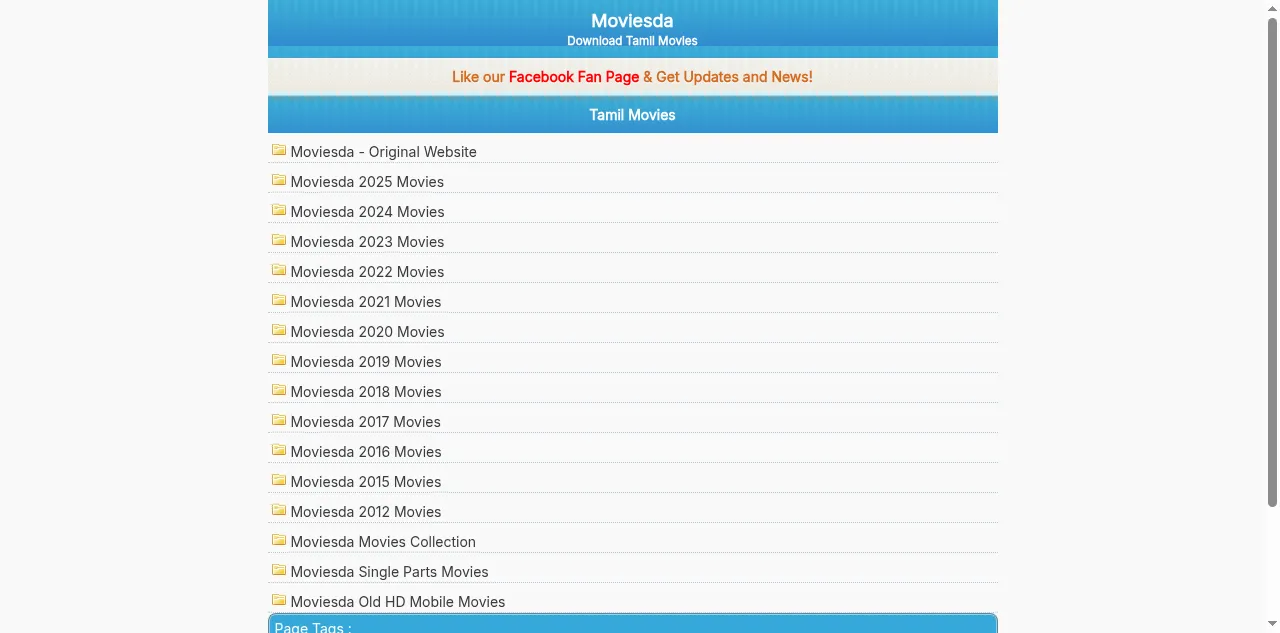
Task: Visit the Moviesda 2017 Movies page
Action: click(x=366, y=422)
